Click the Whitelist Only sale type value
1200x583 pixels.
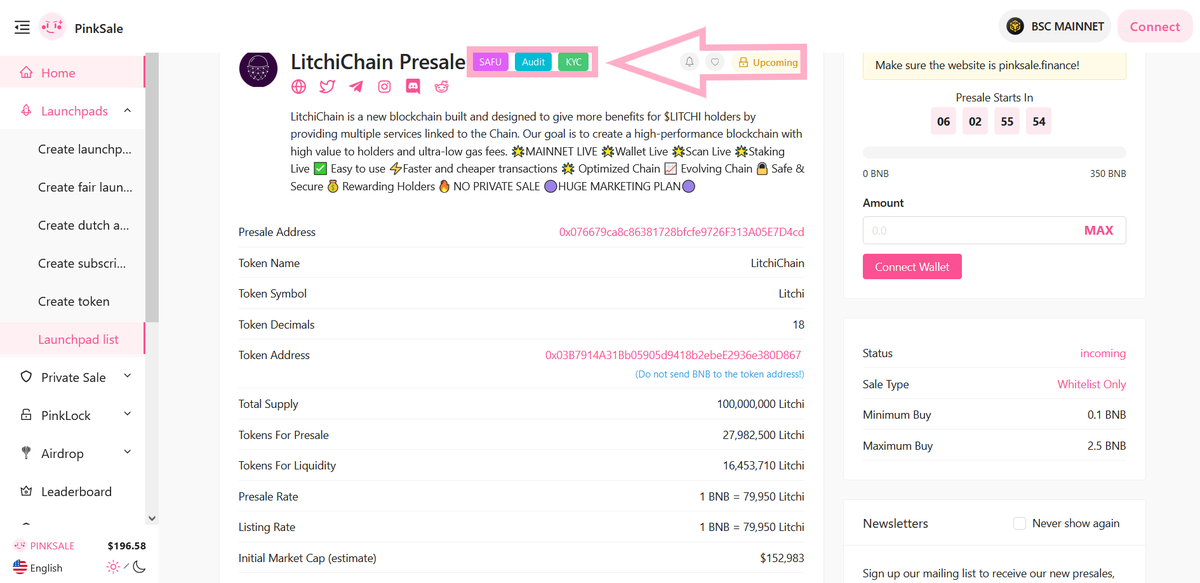click(x=1091, y=384)
